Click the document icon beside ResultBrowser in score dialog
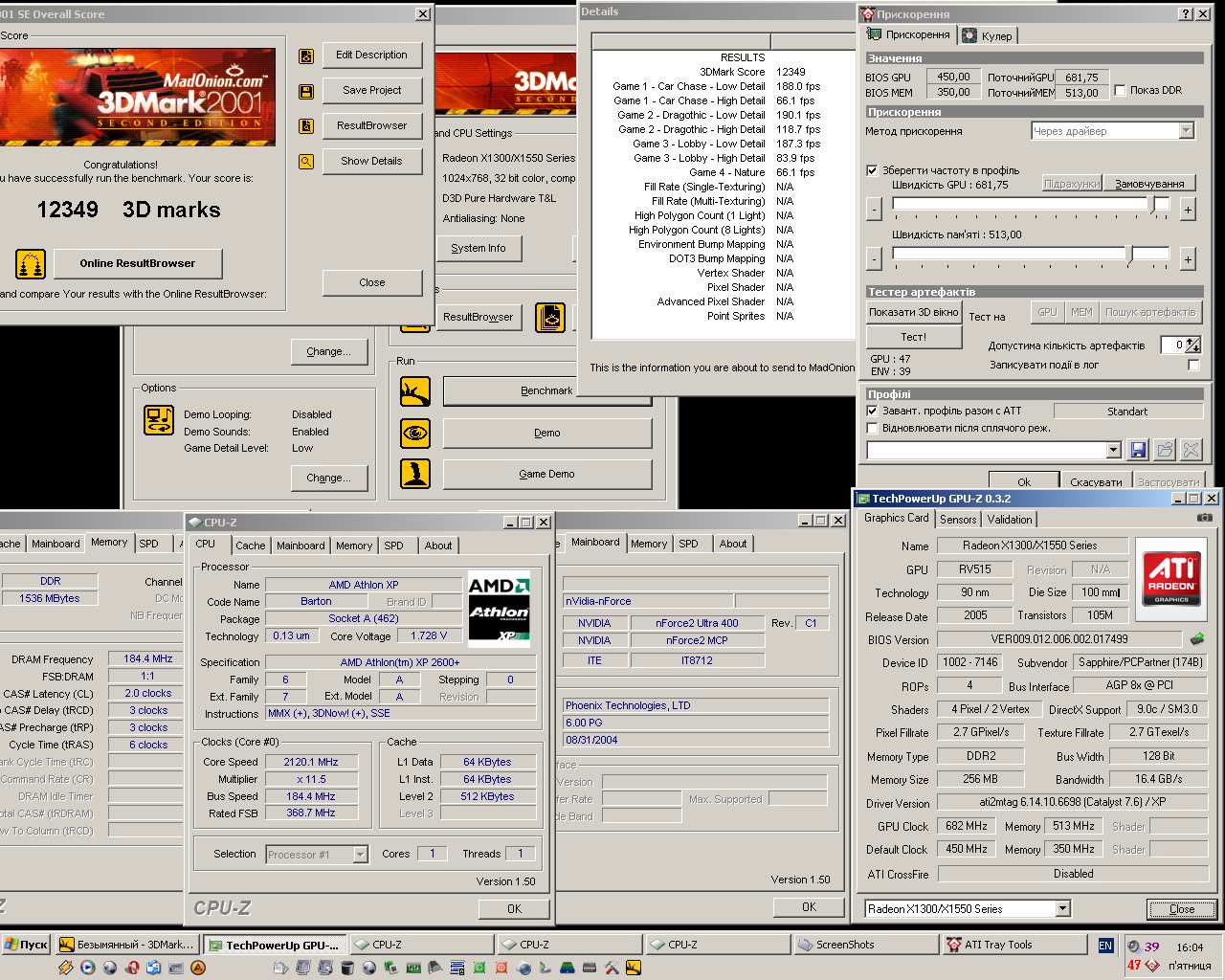The height and width of the screenshot is (980, 1225). pyautogui.click(x=306, y=126)
